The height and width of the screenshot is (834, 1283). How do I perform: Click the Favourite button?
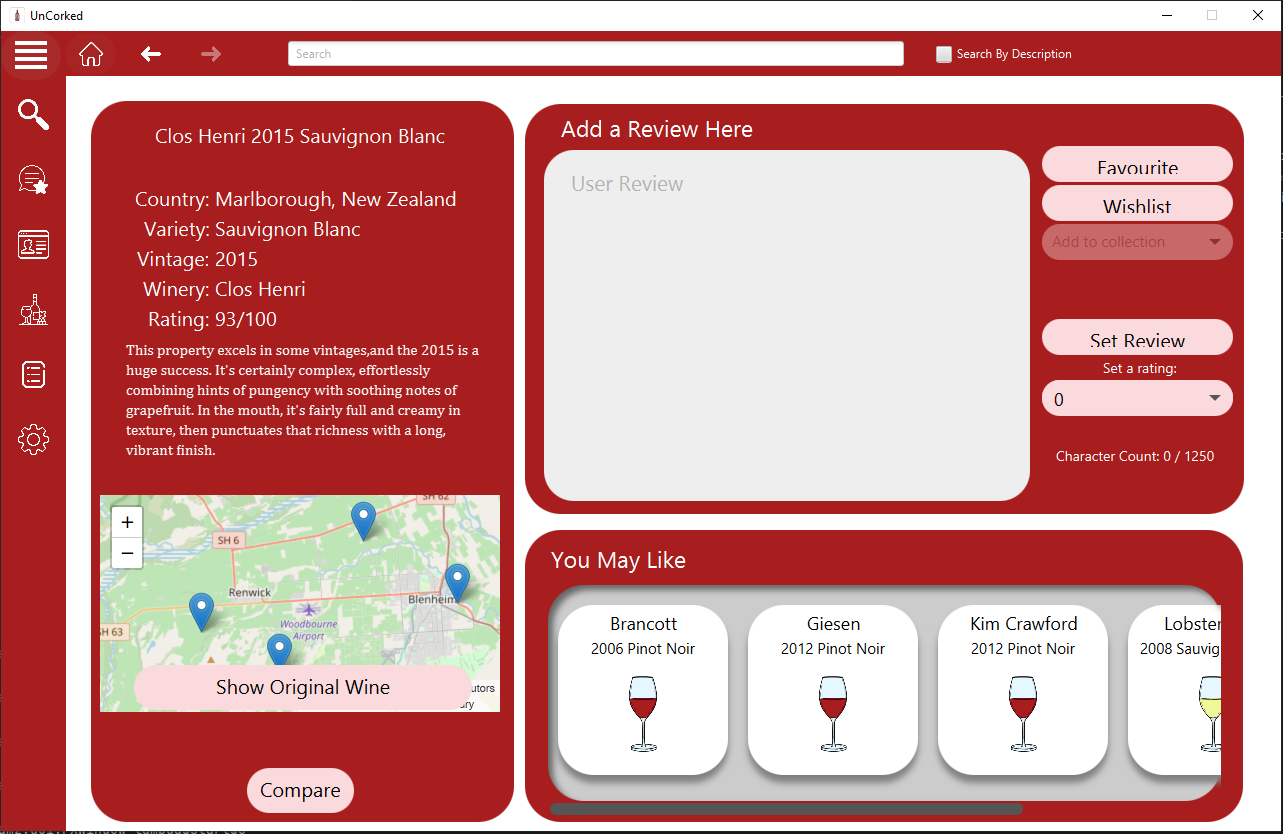click(1137, 165)
